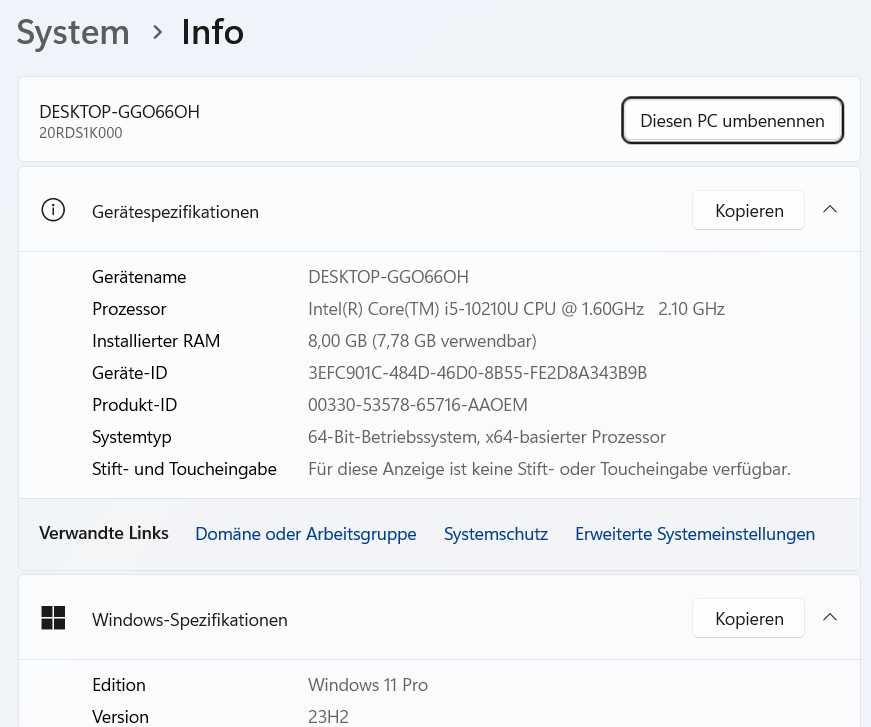The width and height of the screenshot is (871, 727).
Task: Copy Gerätespezifikationen with Kopieren button
Action: (x=748, y=210)
